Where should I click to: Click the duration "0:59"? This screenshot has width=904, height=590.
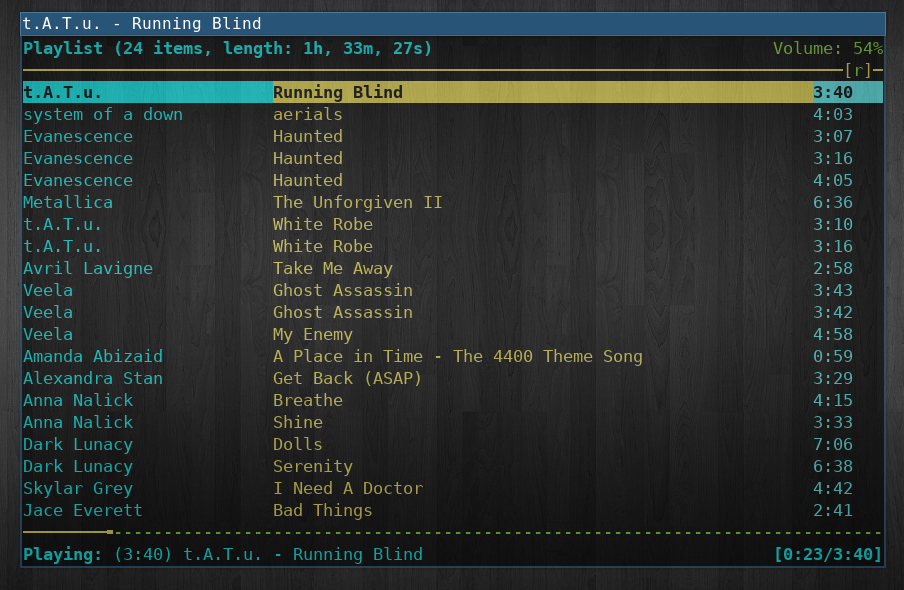[x=833, y=356]
